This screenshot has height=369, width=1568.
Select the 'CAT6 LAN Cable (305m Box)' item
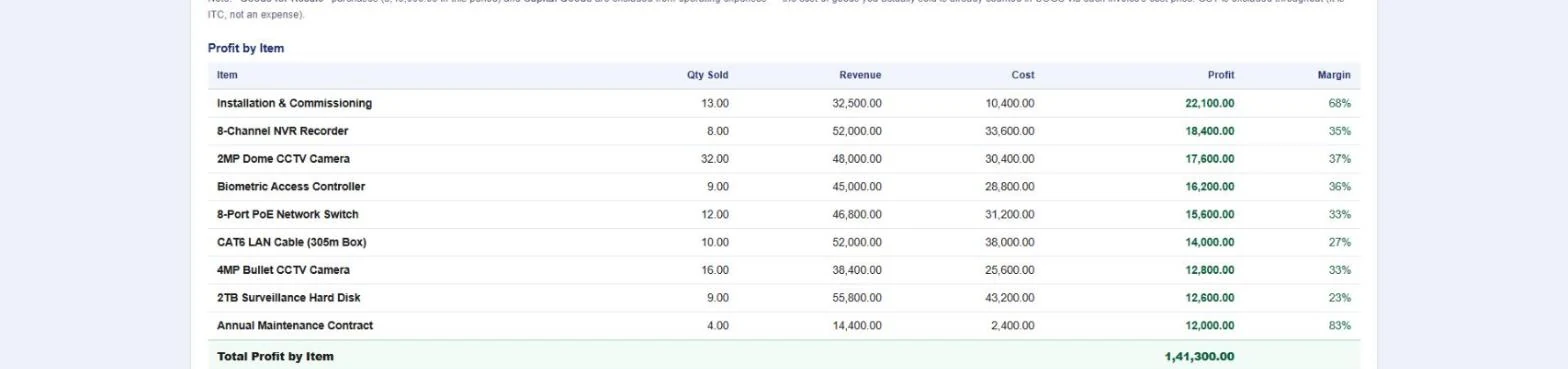coord(291,242)
